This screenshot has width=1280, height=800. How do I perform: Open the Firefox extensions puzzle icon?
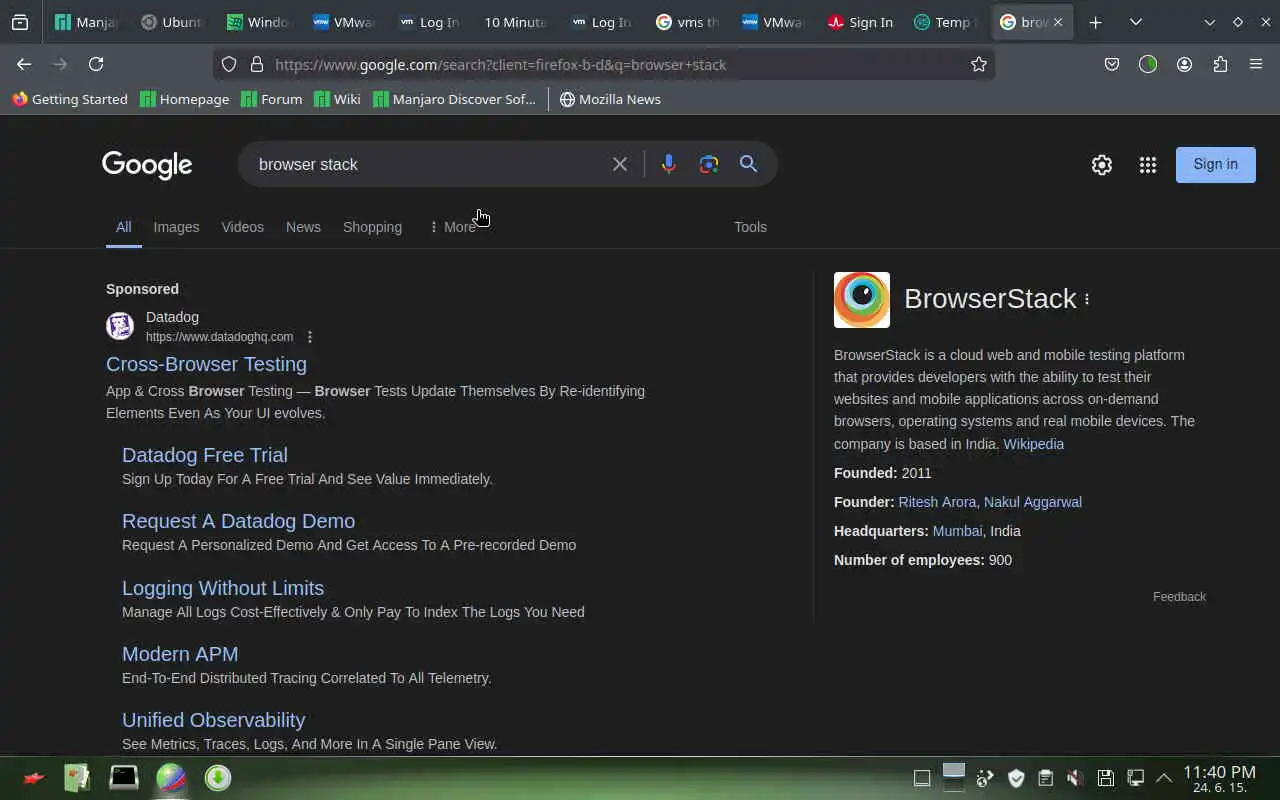point(1220,64)
